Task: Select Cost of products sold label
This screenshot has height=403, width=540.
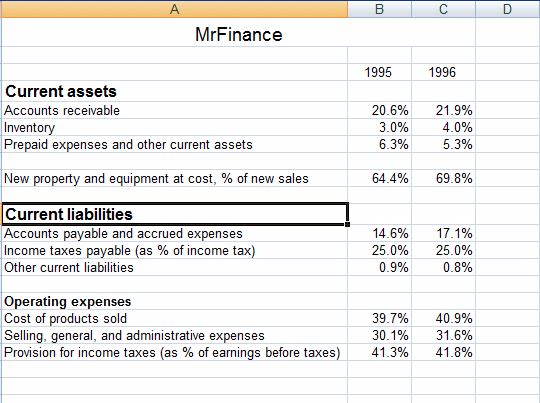Action: (175, 318)
